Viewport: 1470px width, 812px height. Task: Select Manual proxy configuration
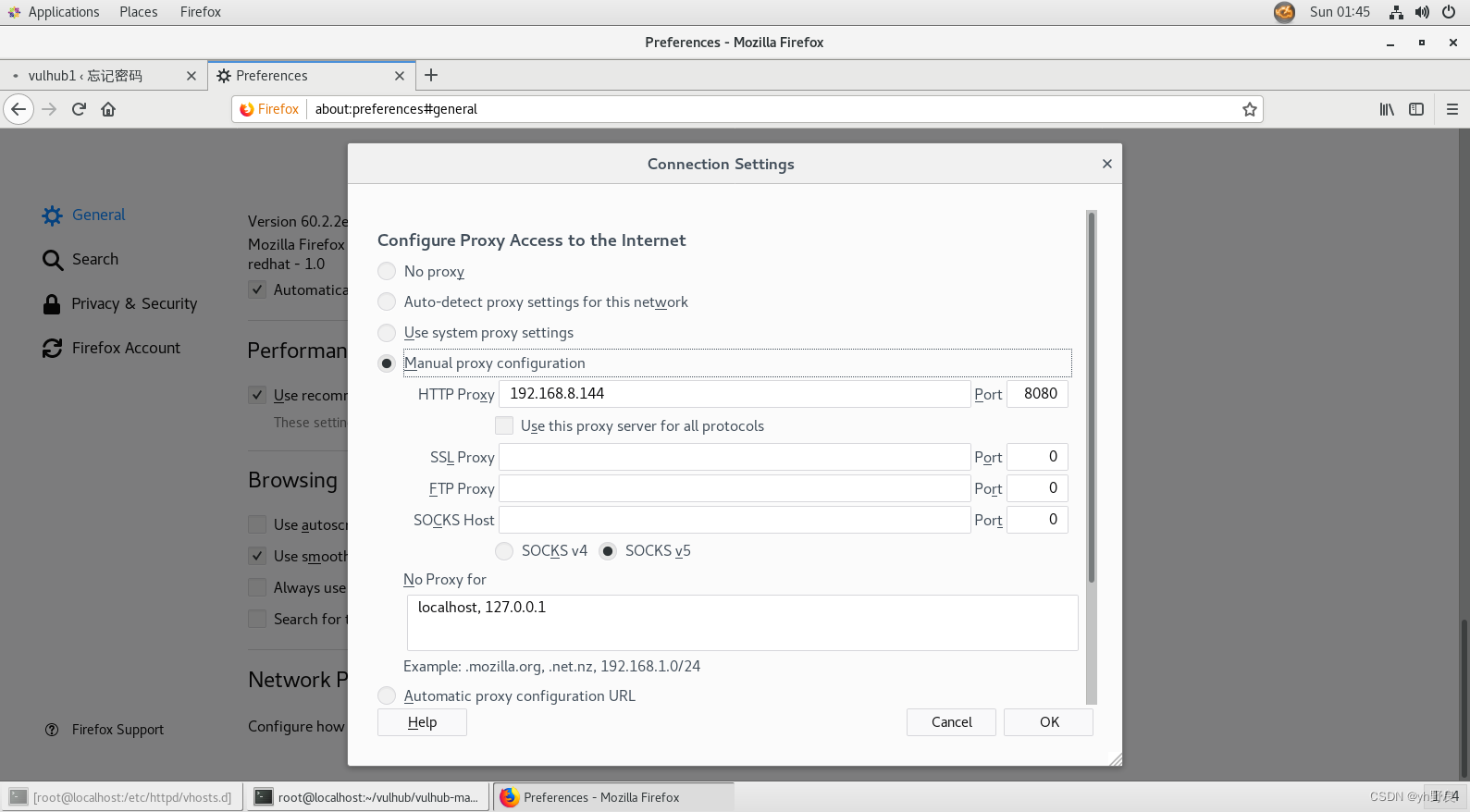387,363
